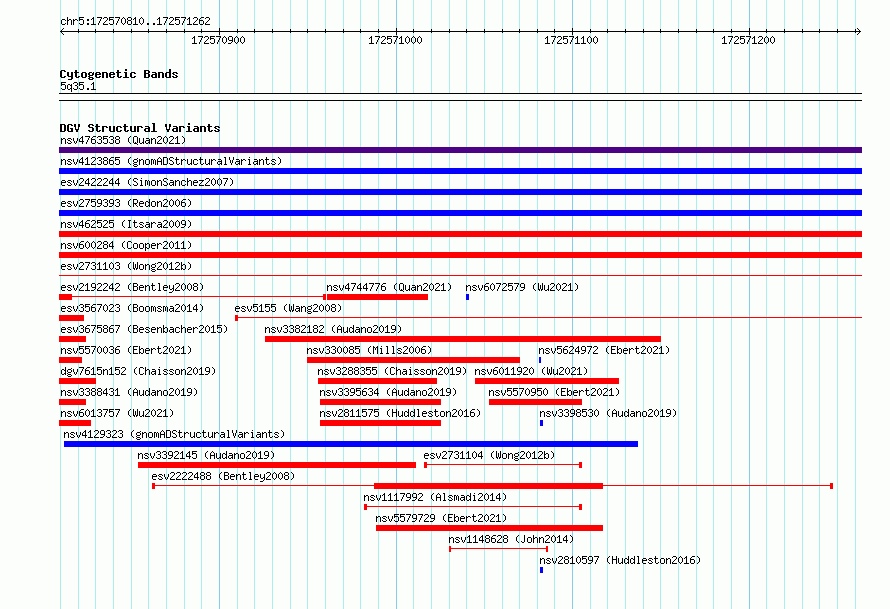This screenshot has width=890, height=609.
Task: Click the nsv6013757 (Wu2021) label
Action: (x=117, y=413)
